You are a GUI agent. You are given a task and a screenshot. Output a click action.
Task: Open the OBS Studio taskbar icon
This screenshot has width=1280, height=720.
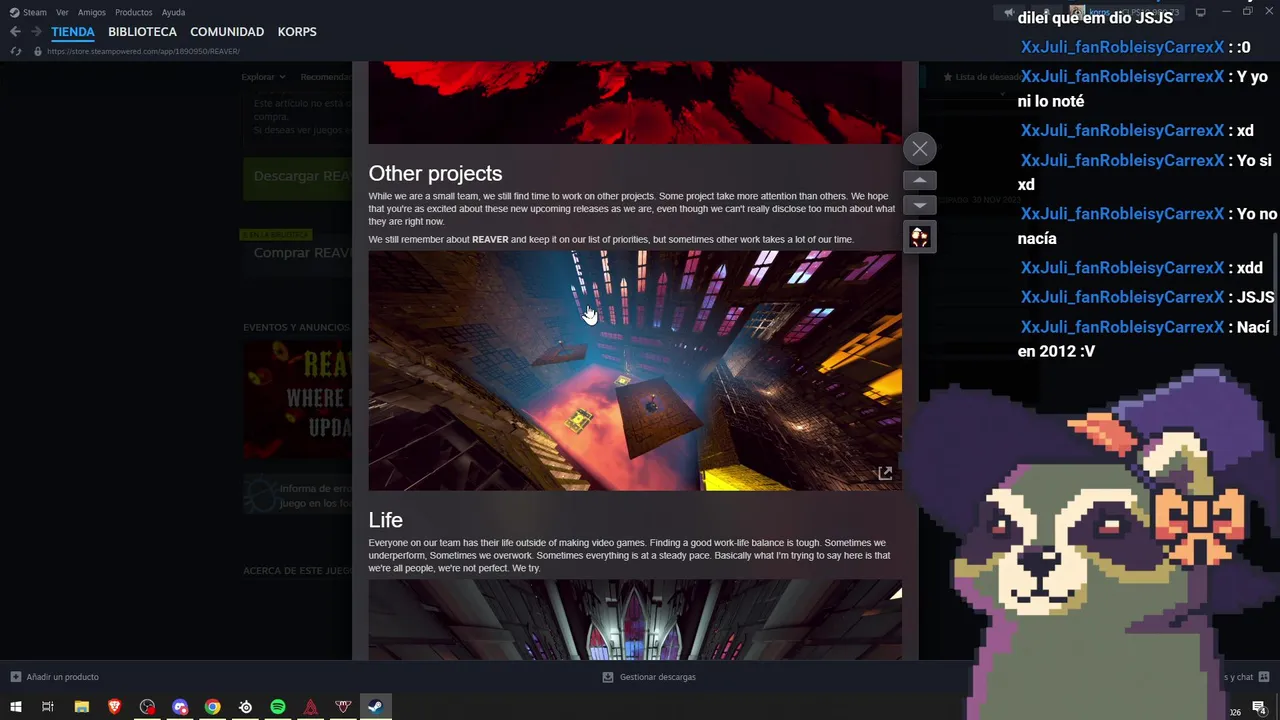148,707
